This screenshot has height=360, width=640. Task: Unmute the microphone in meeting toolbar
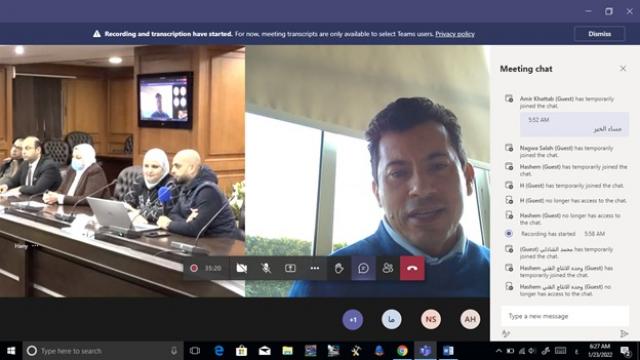tap(266, 268)
